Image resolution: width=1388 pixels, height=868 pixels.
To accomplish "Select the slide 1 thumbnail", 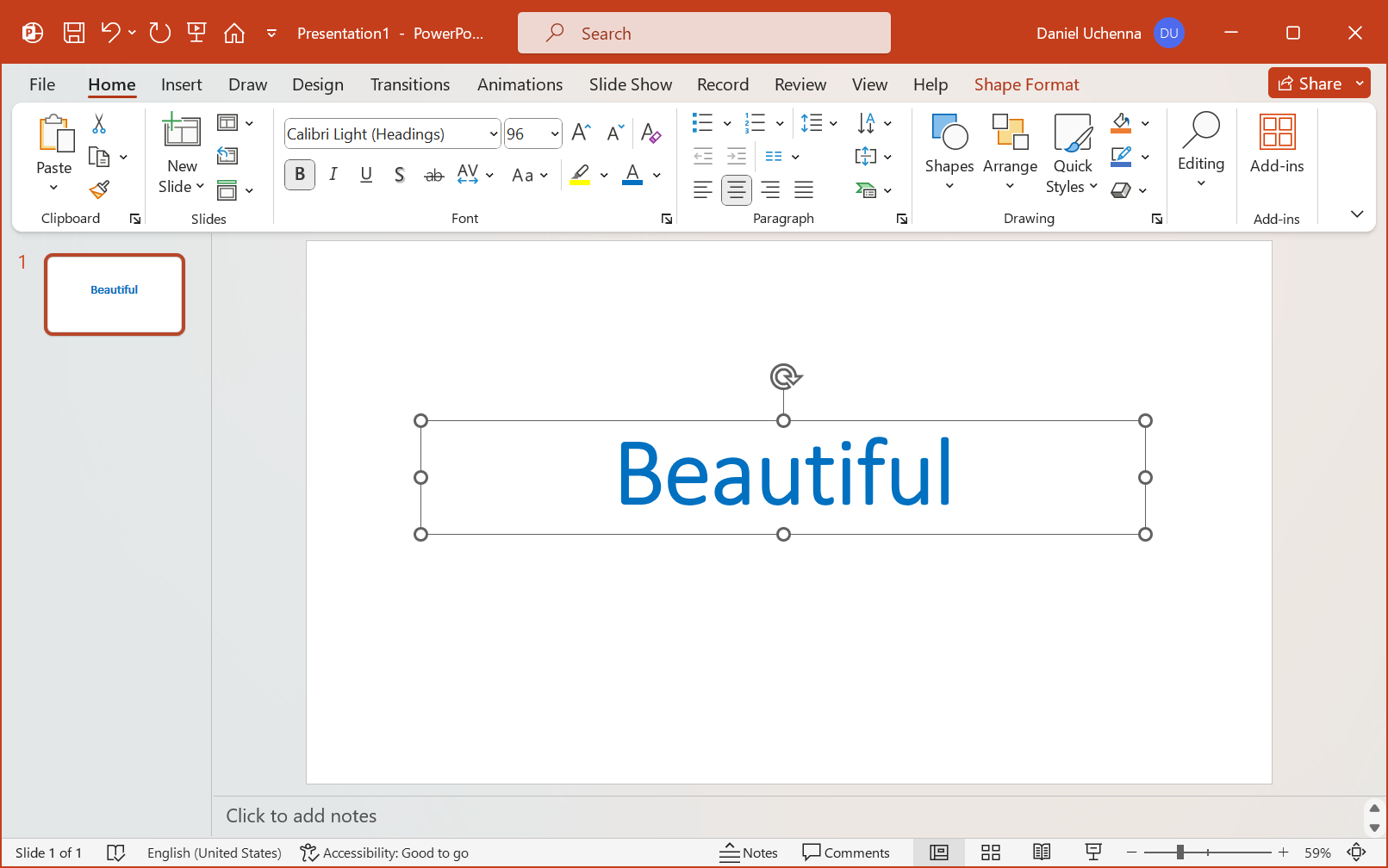I will [115, 294].
